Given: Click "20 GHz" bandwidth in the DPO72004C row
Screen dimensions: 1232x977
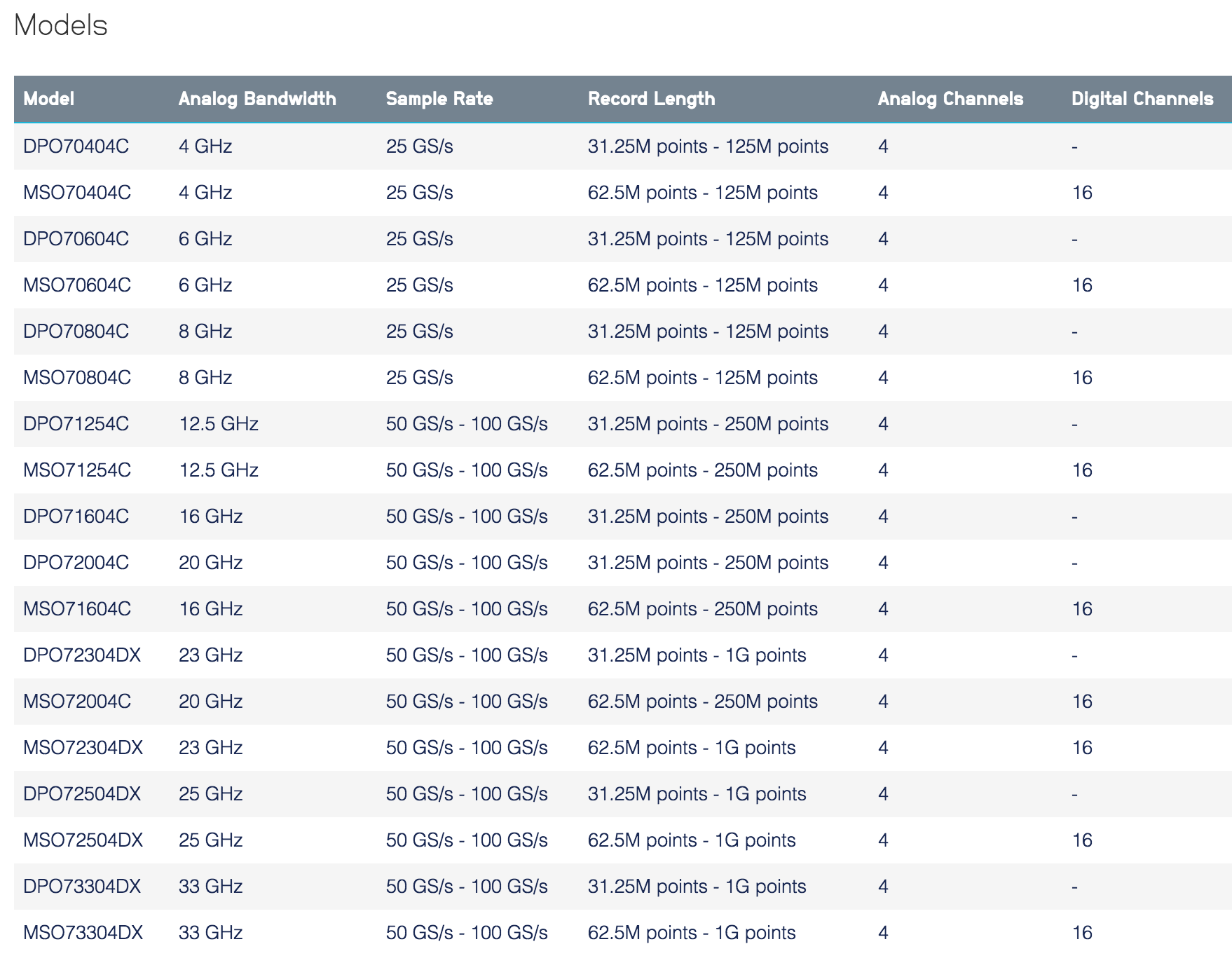Looking at the screenshot, I should pyautogui.click(x=211, y=563).
